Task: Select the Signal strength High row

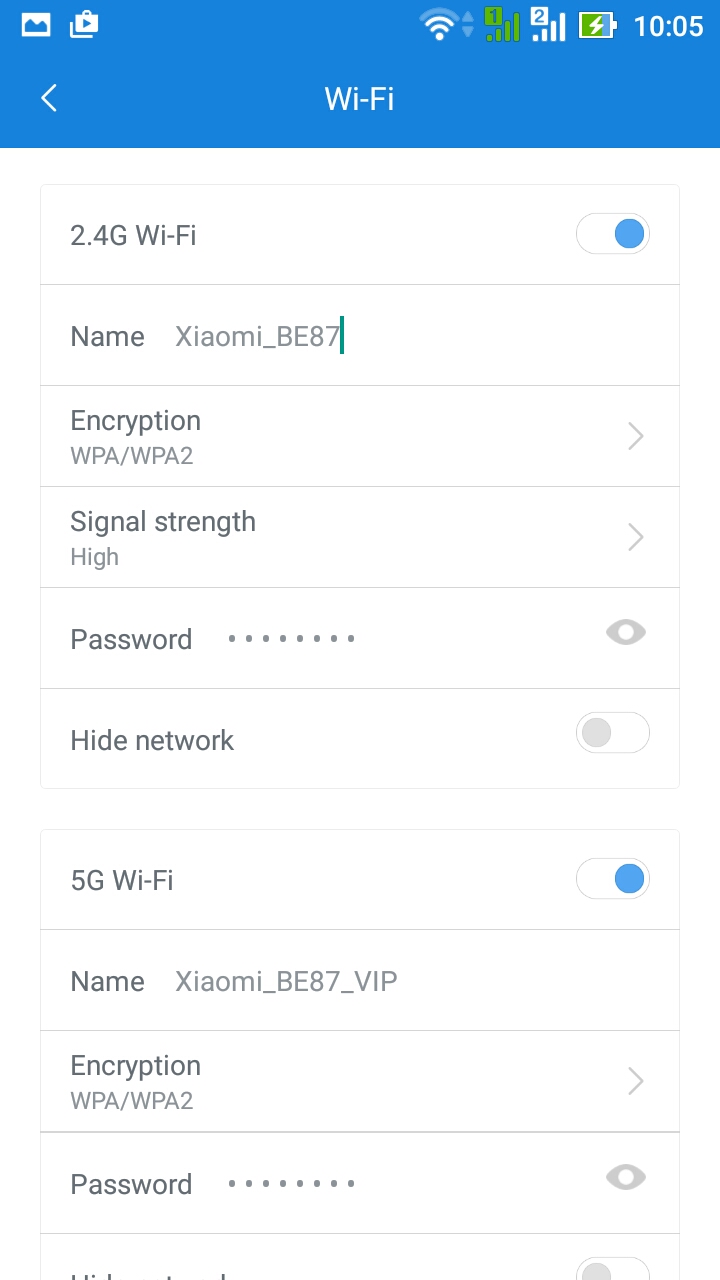Action: [x=360, y=537]
